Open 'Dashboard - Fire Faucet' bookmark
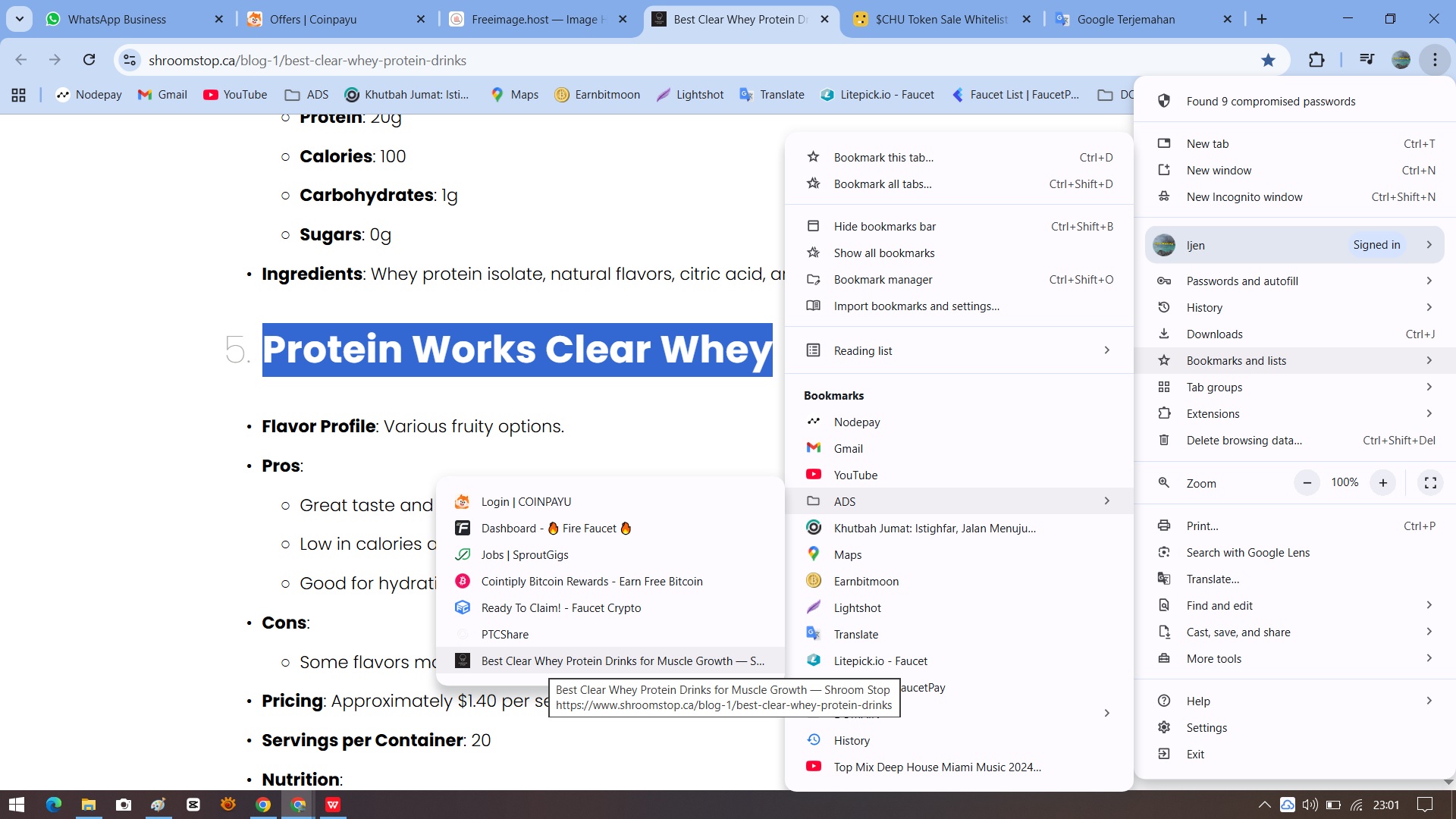The image size is (1456, 819). (x=610, y=528)
